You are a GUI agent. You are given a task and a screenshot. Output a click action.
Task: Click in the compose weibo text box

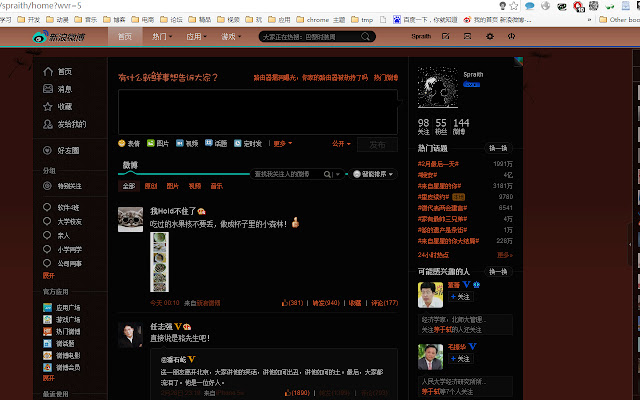tap(258, 112)
